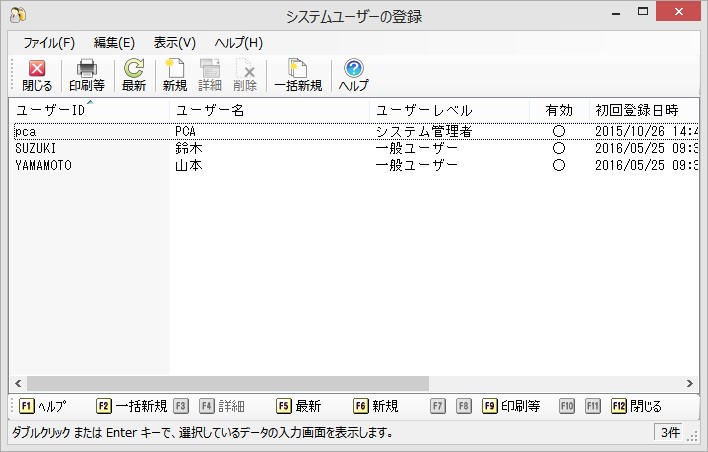Select the 有効 circle for user SUZUKI
The width and height of the screenshot is (708, 452).
pos(559,148)
